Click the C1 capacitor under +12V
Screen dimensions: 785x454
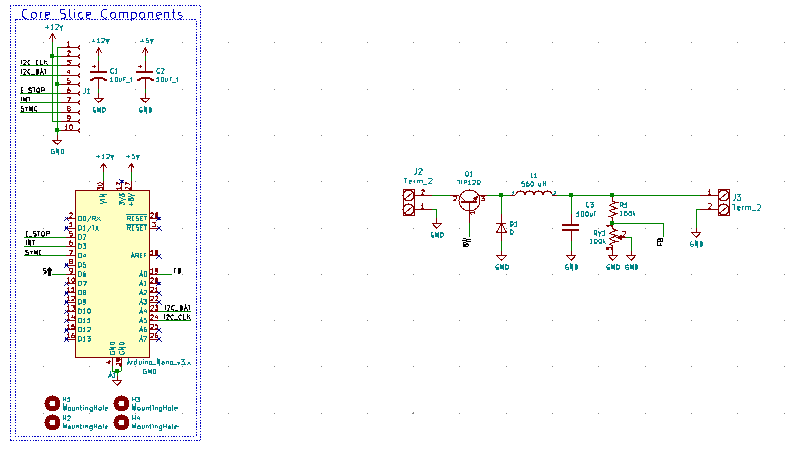click(x=98, y=78)
